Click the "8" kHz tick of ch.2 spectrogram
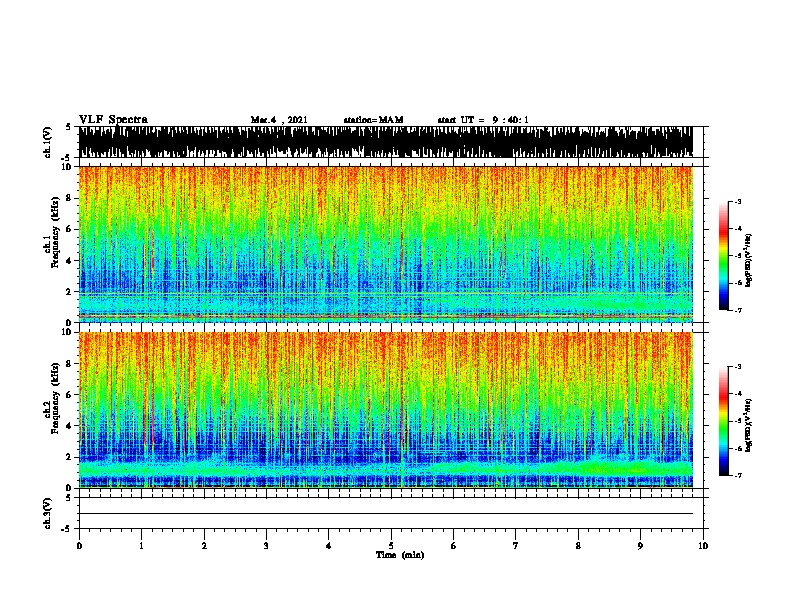Screen dimensions: 792x612 pyautogui.click(x=71, y=364)
